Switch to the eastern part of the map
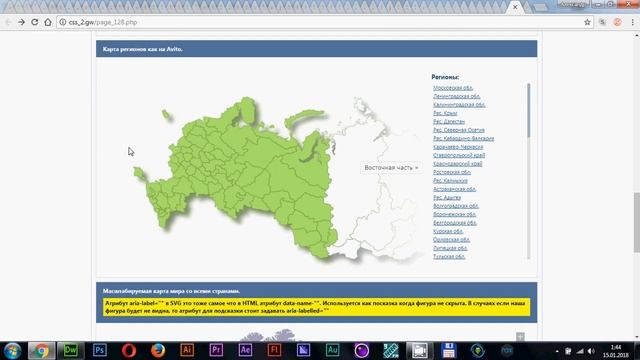The width and height of the screenshot is (640, 360). click(391, 168)
